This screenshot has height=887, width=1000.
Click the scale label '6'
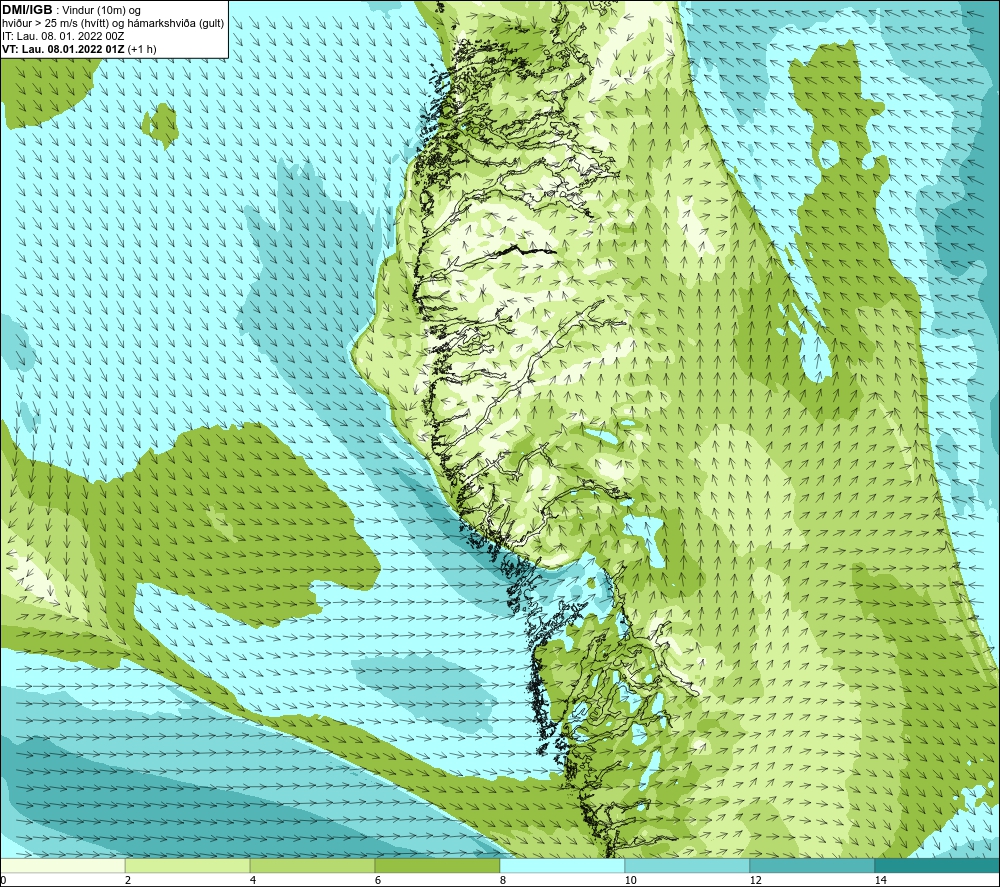point(378,880)
